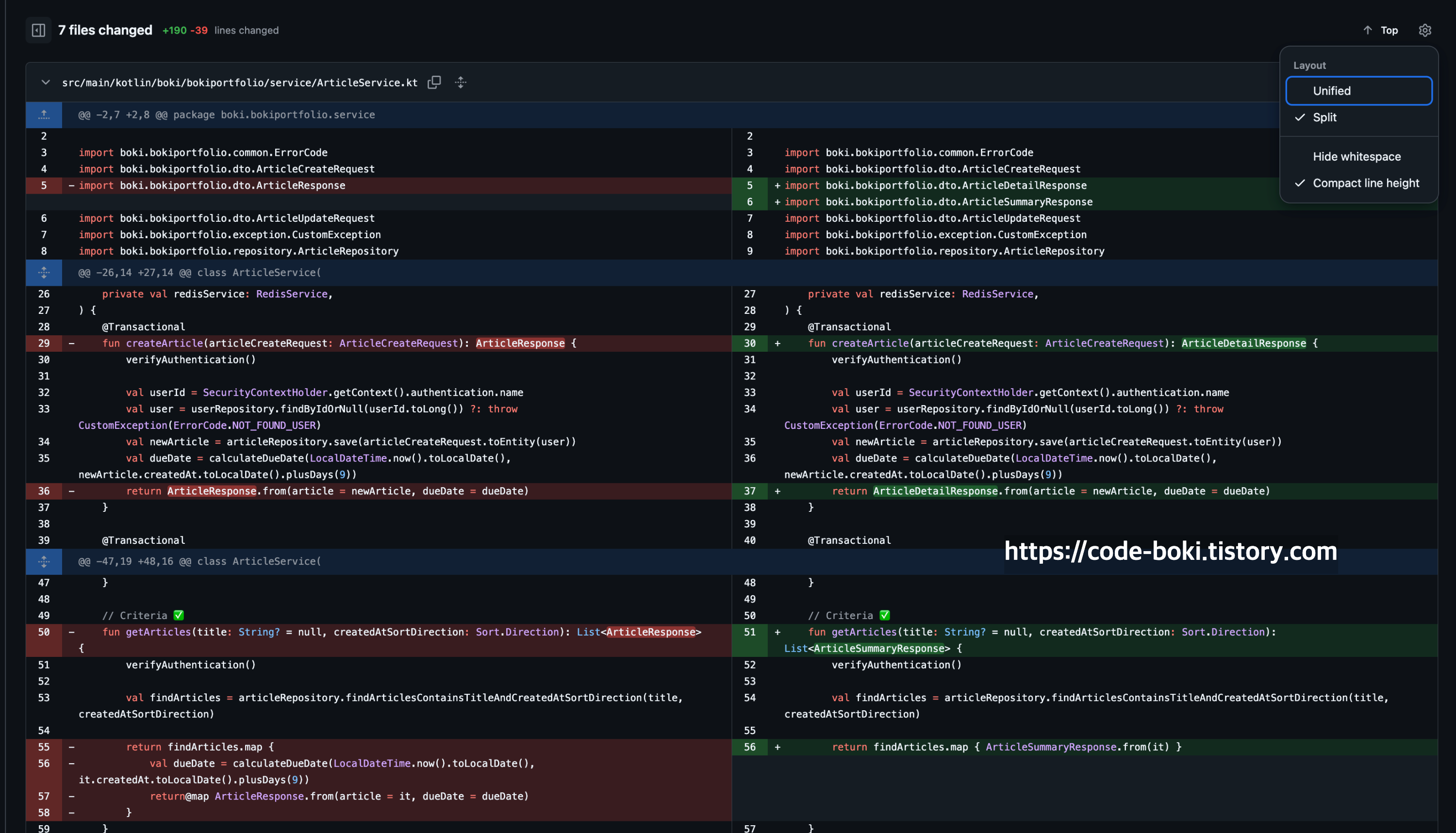Jump to Top of page
The image size is (1456, 833).
[1389, 31]
